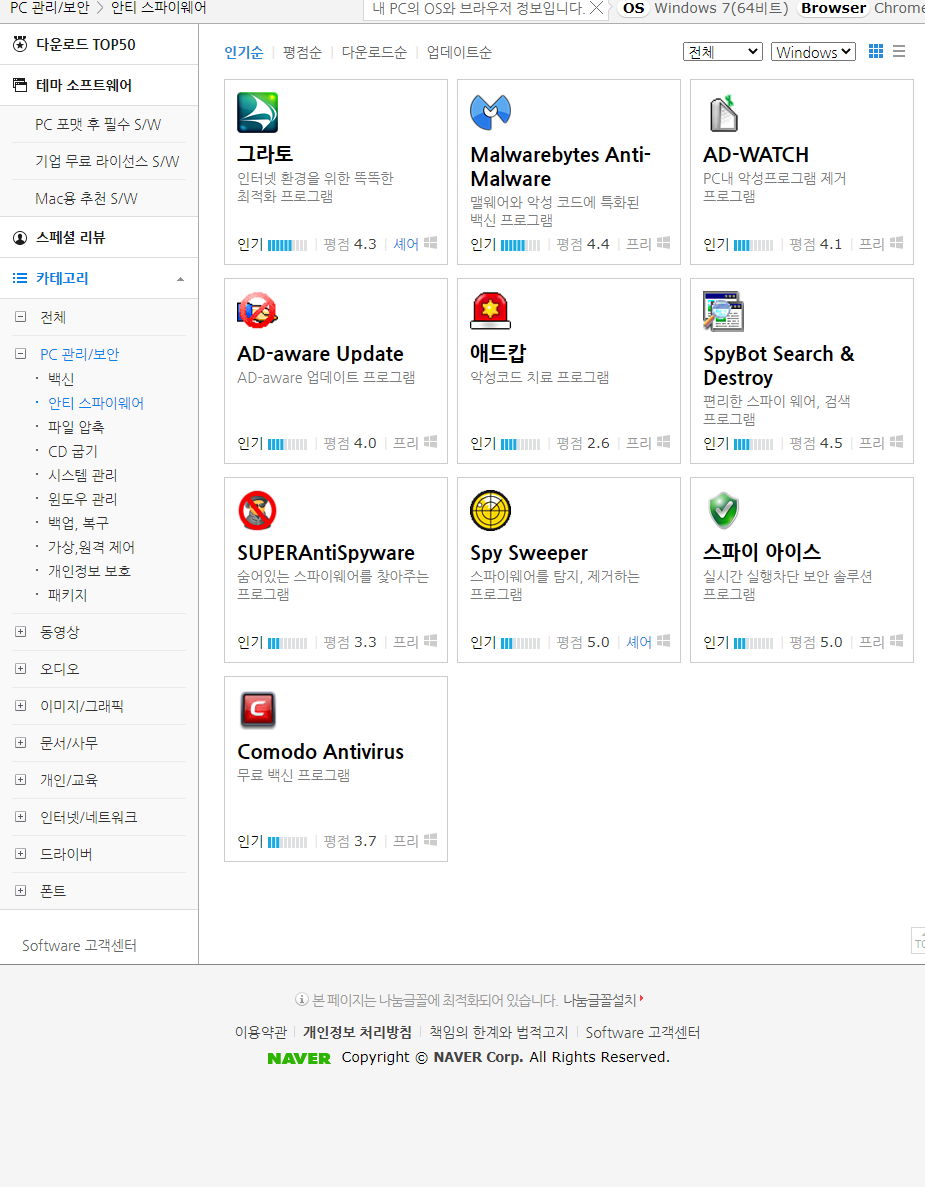The width and height of the screenshot is (925, 1187).
Task: Open the SUPERAntiSpyware icon
Action: [257, 510]
